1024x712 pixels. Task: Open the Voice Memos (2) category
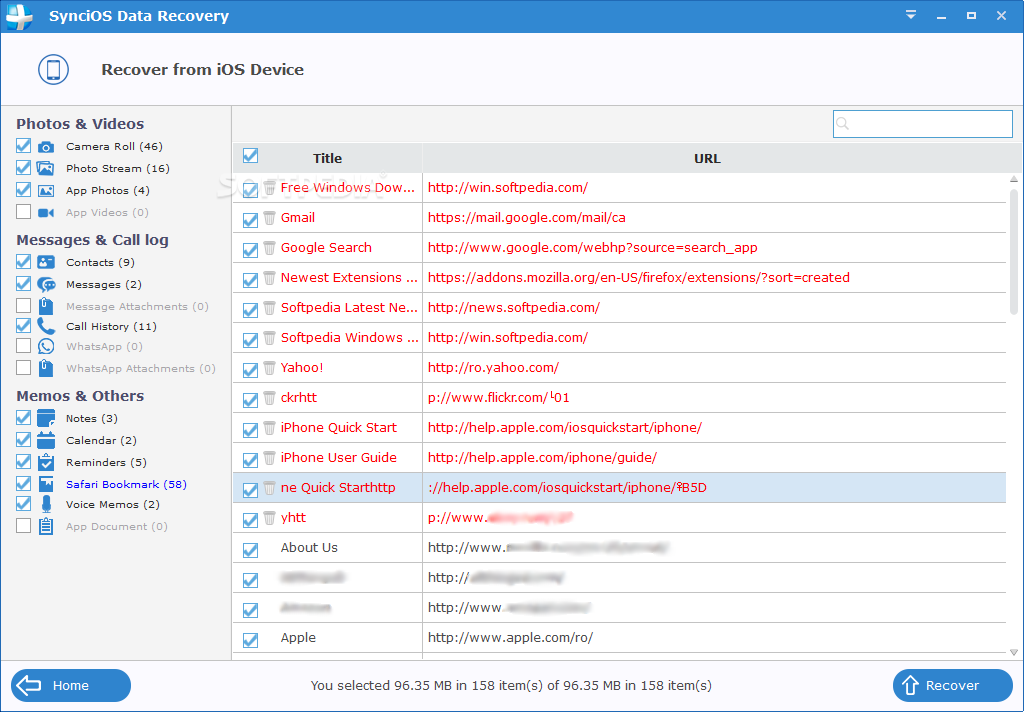[x=112, y=504]
